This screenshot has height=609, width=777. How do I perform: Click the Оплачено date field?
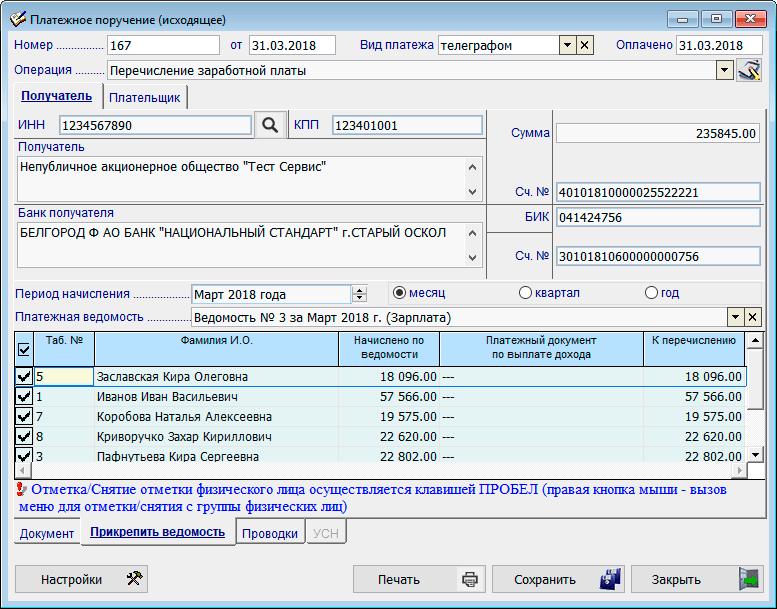(719, 45)
